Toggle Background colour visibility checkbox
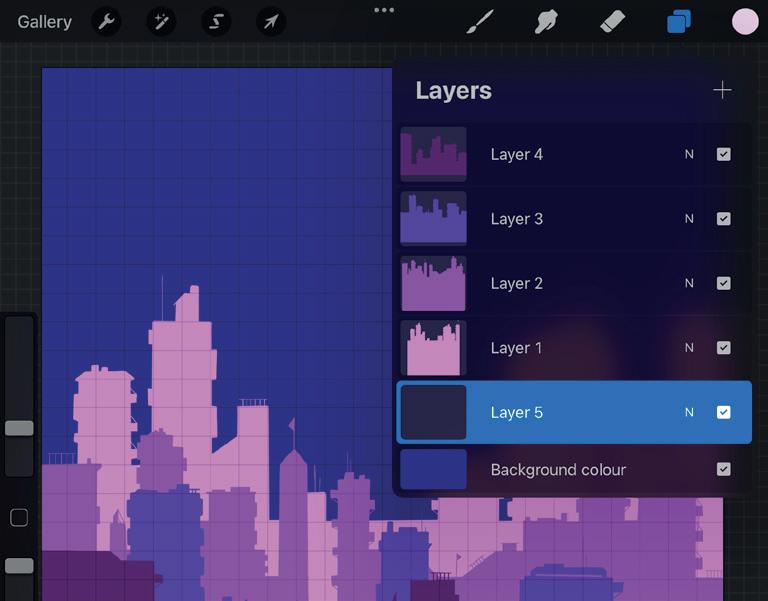The height and width of the screenshot is (601, 768). coord(723,469)
